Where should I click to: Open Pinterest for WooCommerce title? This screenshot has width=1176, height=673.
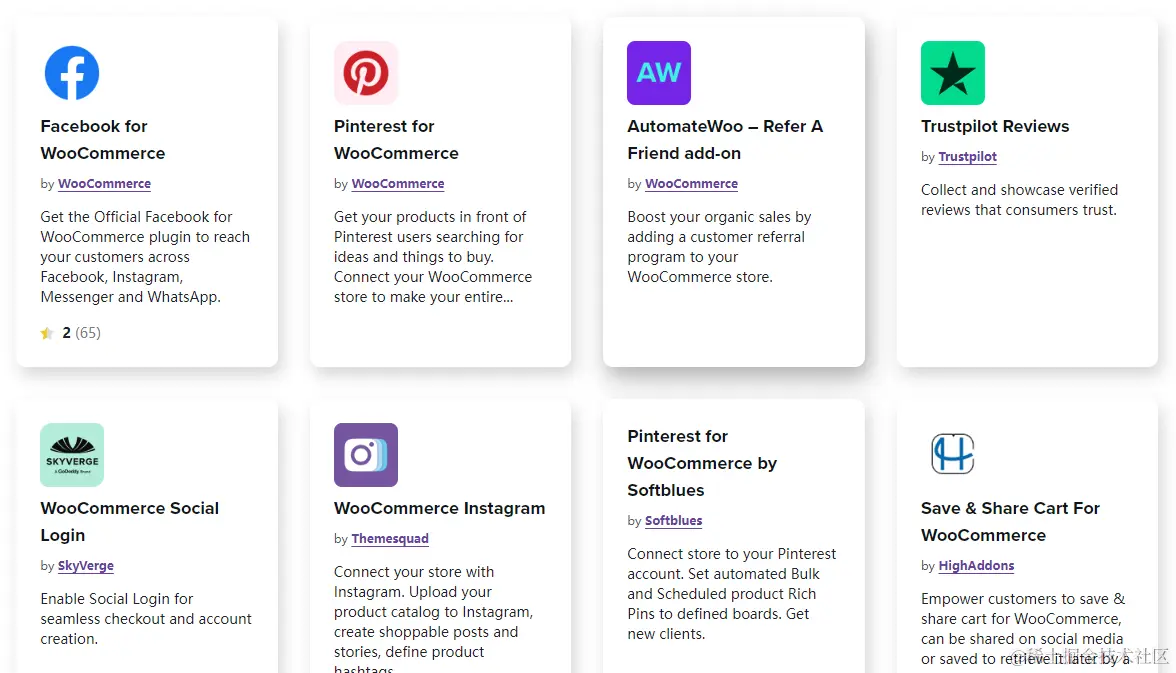click(x=396, y=140)
